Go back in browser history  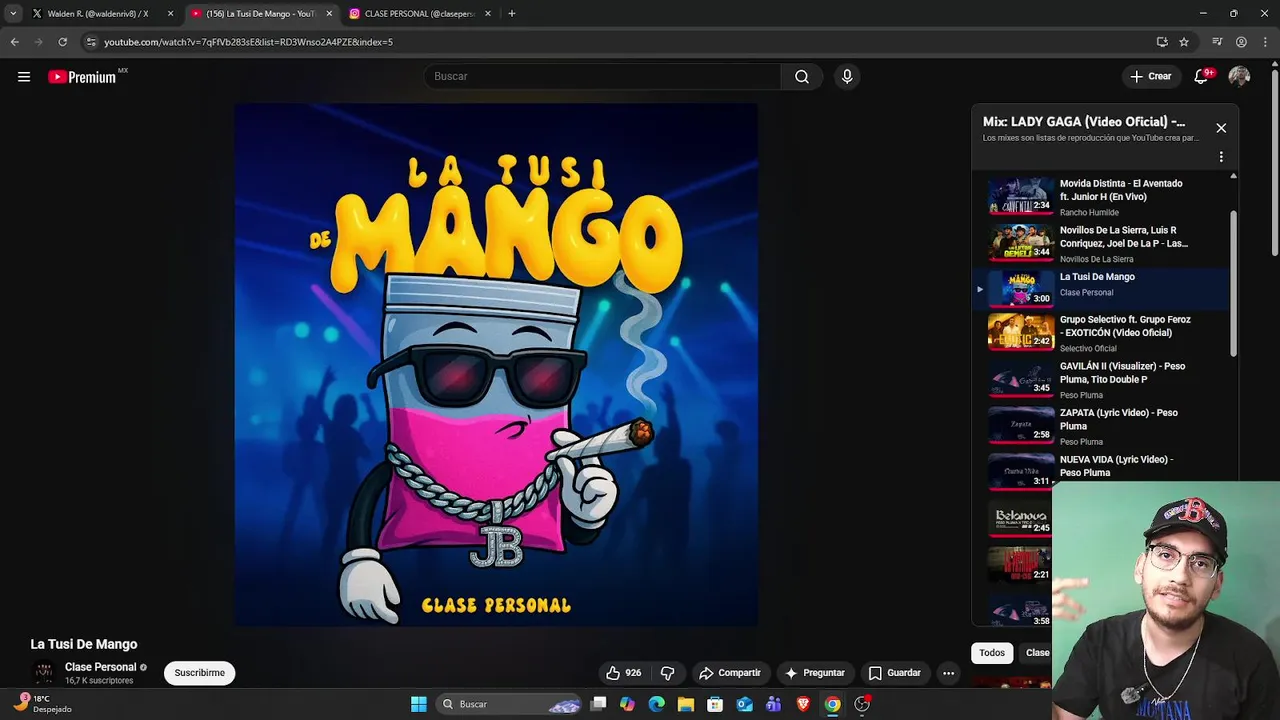[14, 42]
